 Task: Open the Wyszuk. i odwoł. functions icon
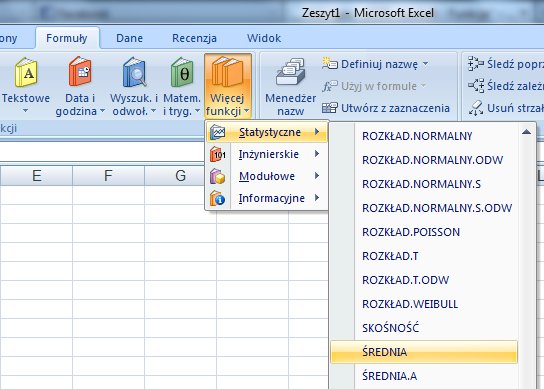pyautogui.click(x=134, y=72)
